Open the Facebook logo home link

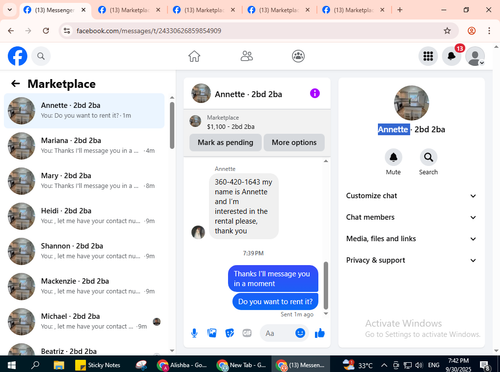pyautogui.click(x=17, y=56)
